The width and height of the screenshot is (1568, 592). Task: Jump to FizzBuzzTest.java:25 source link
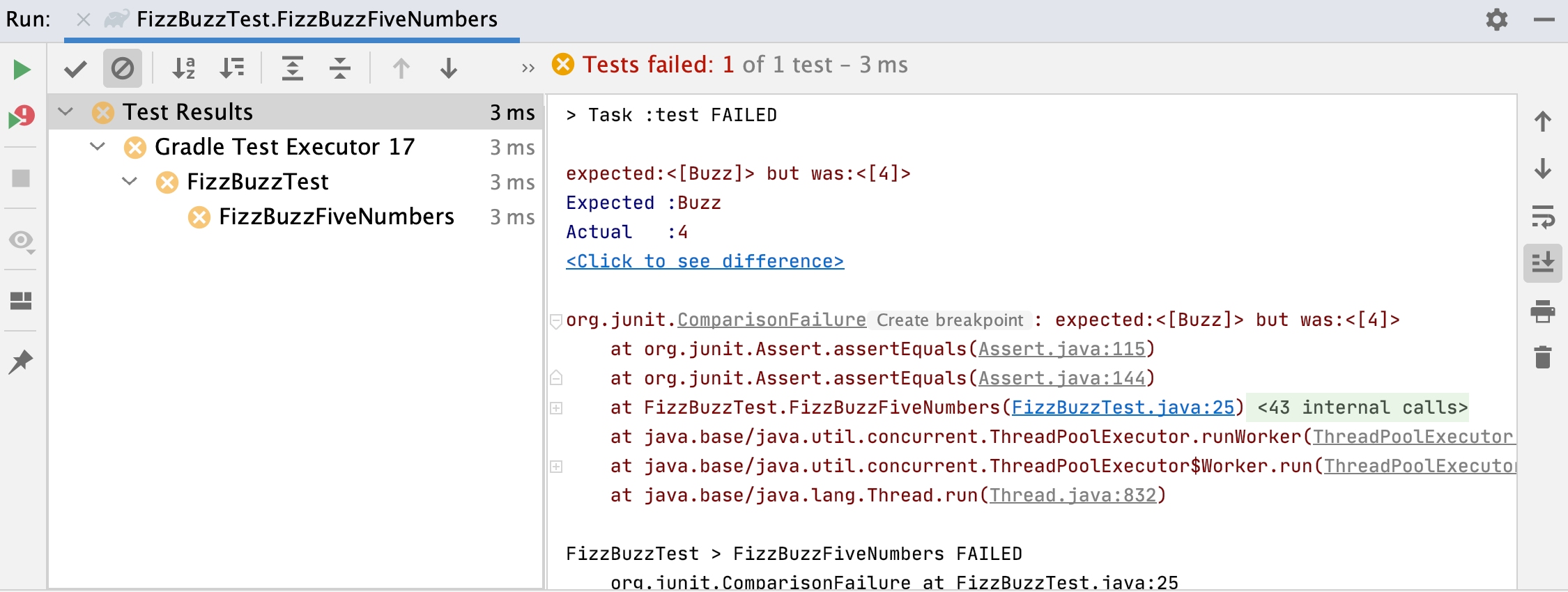pos(1123,407)
